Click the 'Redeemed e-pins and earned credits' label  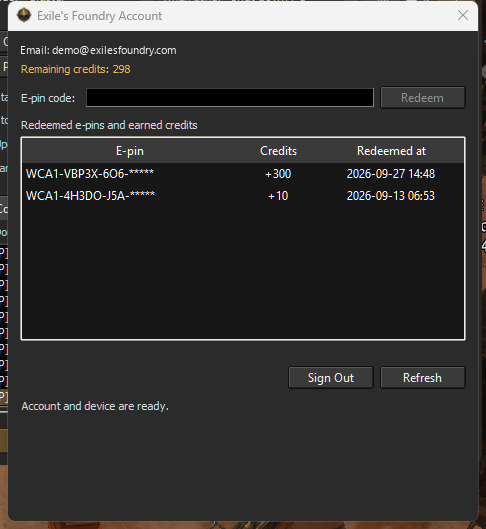(109, 125)
